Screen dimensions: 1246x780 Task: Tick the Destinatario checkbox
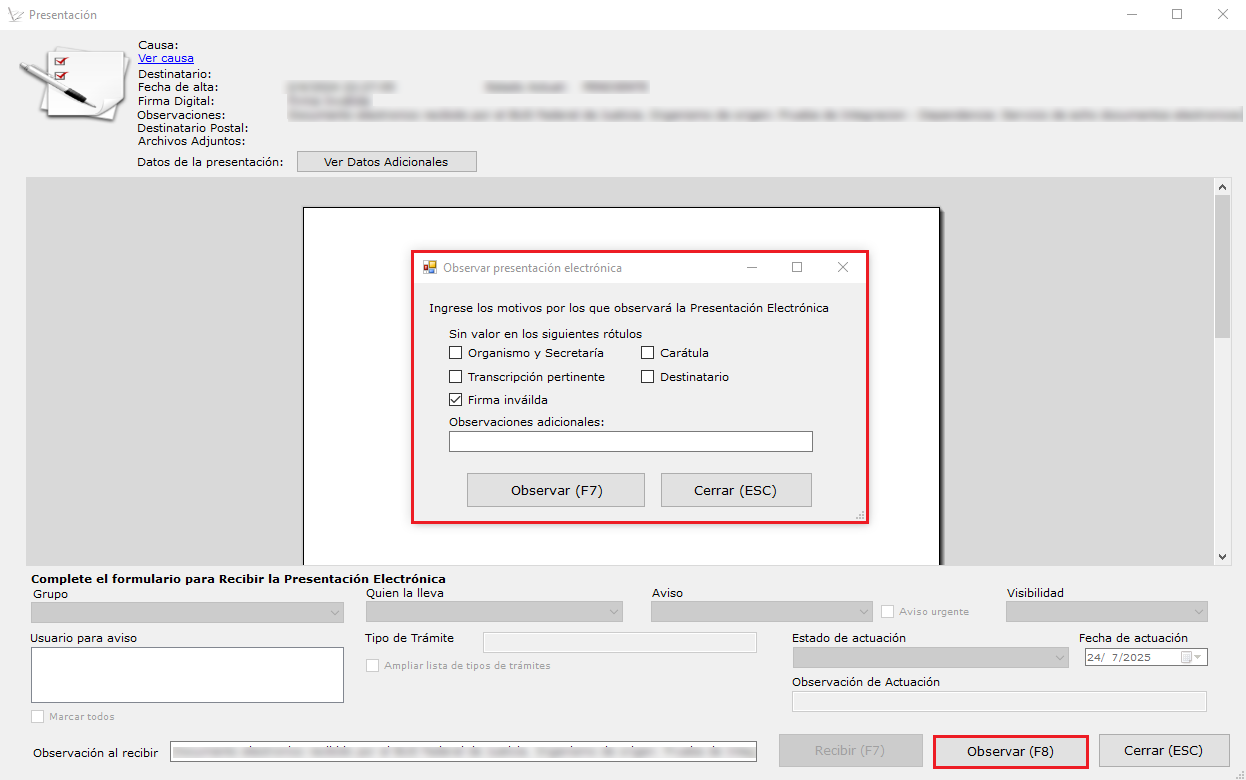pyautogui.click(x=648, y=377)
